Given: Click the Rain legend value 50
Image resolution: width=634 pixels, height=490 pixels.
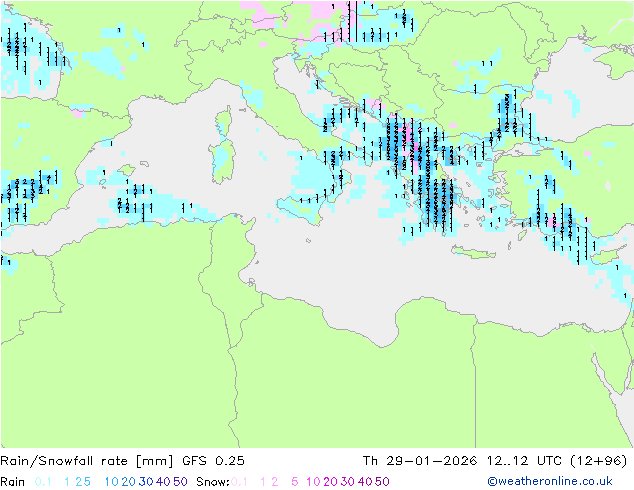Looking at the screenshot, I should 180,482.
